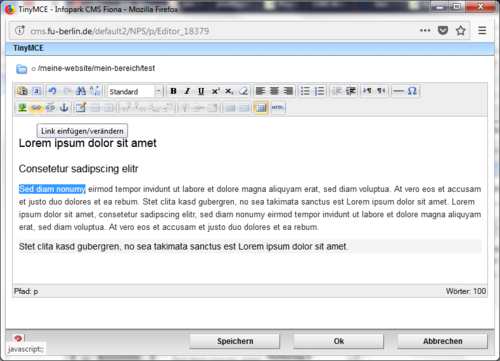Image resolution: width=500 pixels, height=361 pixels.
Task: Center align the text
Action: click(274, 91)
